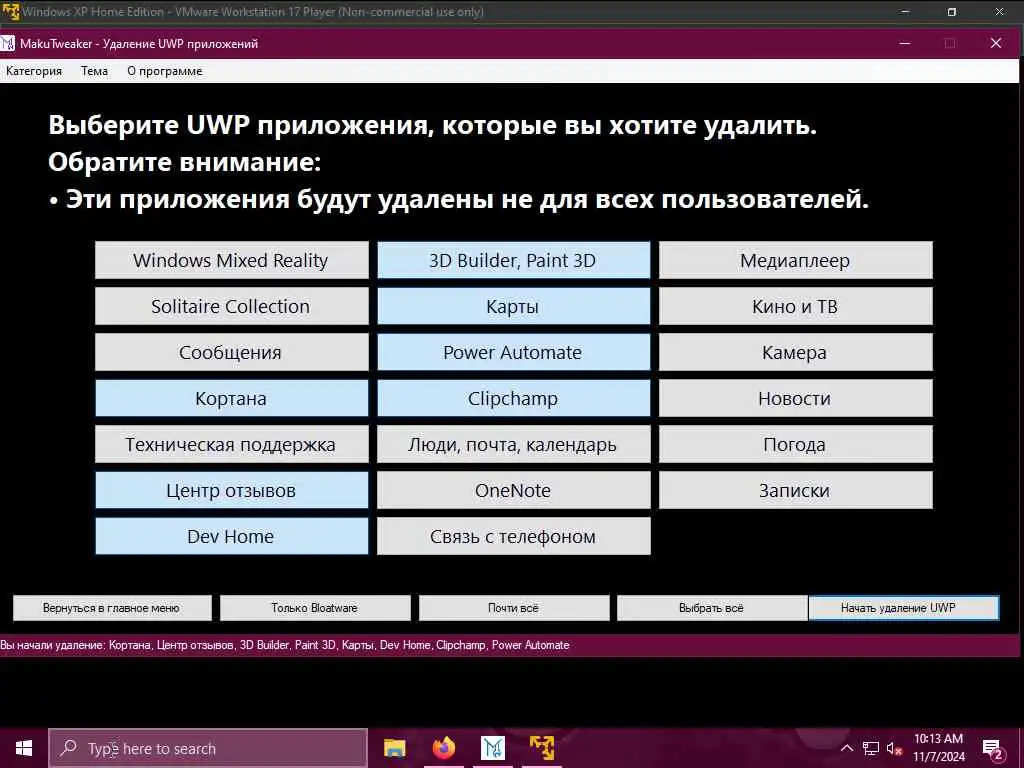Click the Почти всё preset button

(514, 608)
